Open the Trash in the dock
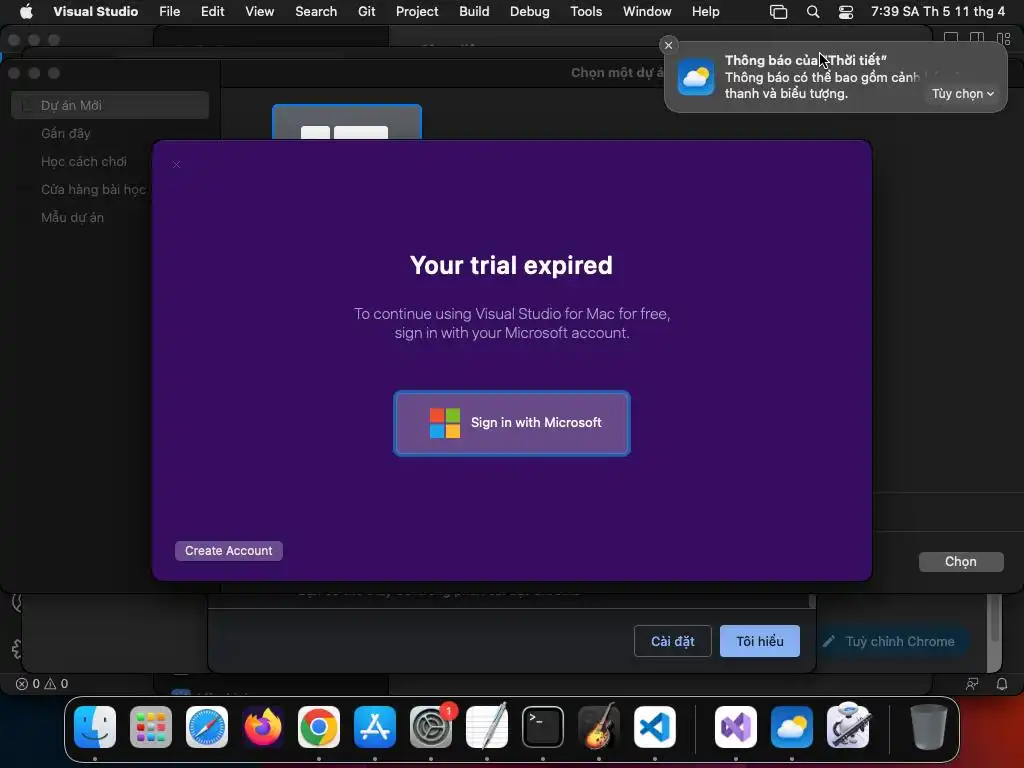Viewport: 1024px width, 768px height. [929, 727]
